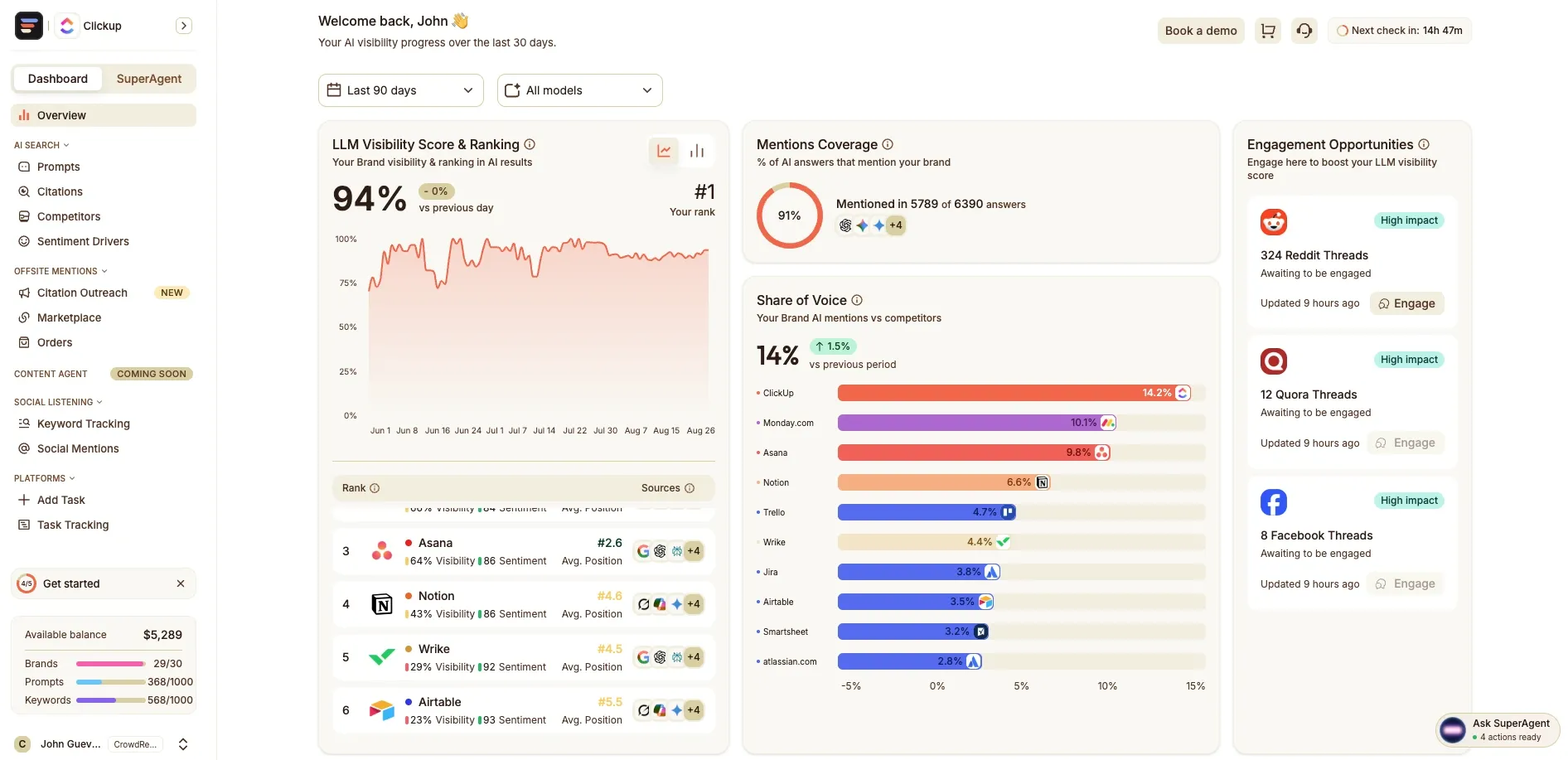Open the Overview menu item
The height and width of the screenshot is (760, 1568).
click(104, 115)
